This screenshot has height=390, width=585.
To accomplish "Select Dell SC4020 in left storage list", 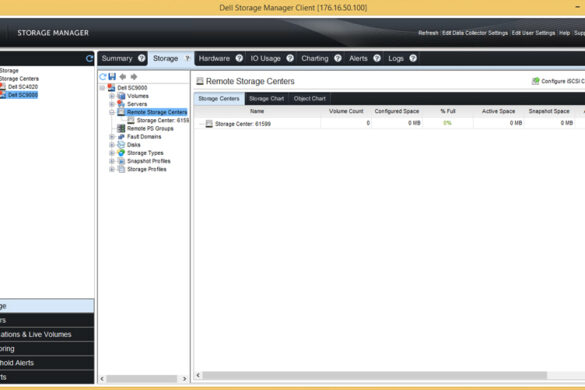I will (23, 87).
